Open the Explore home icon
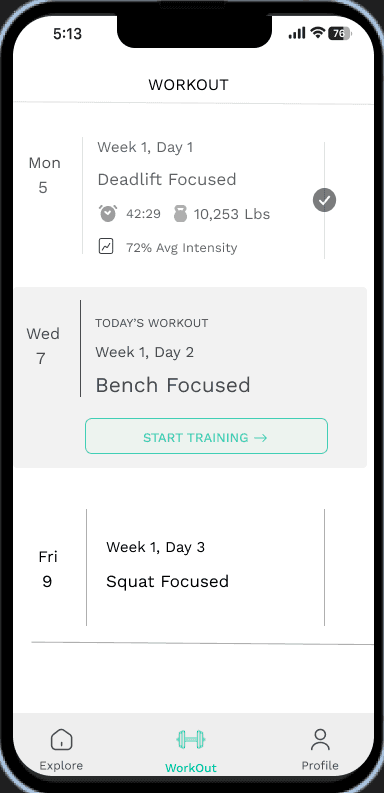The width and height of the screenshot is (384, 793). (61, 740)
